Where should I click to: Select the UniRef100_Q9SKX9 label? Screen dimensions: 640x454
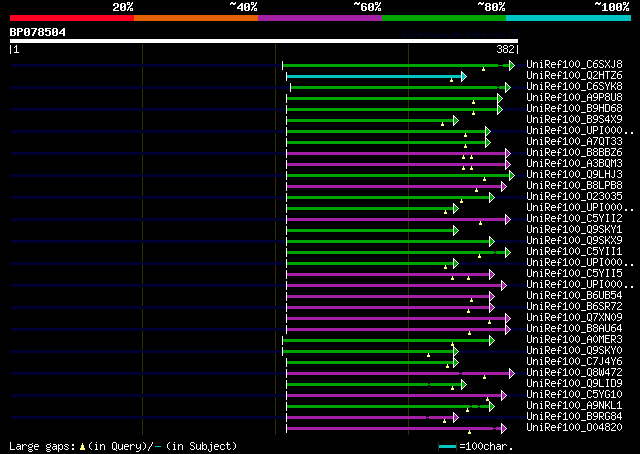574,240
